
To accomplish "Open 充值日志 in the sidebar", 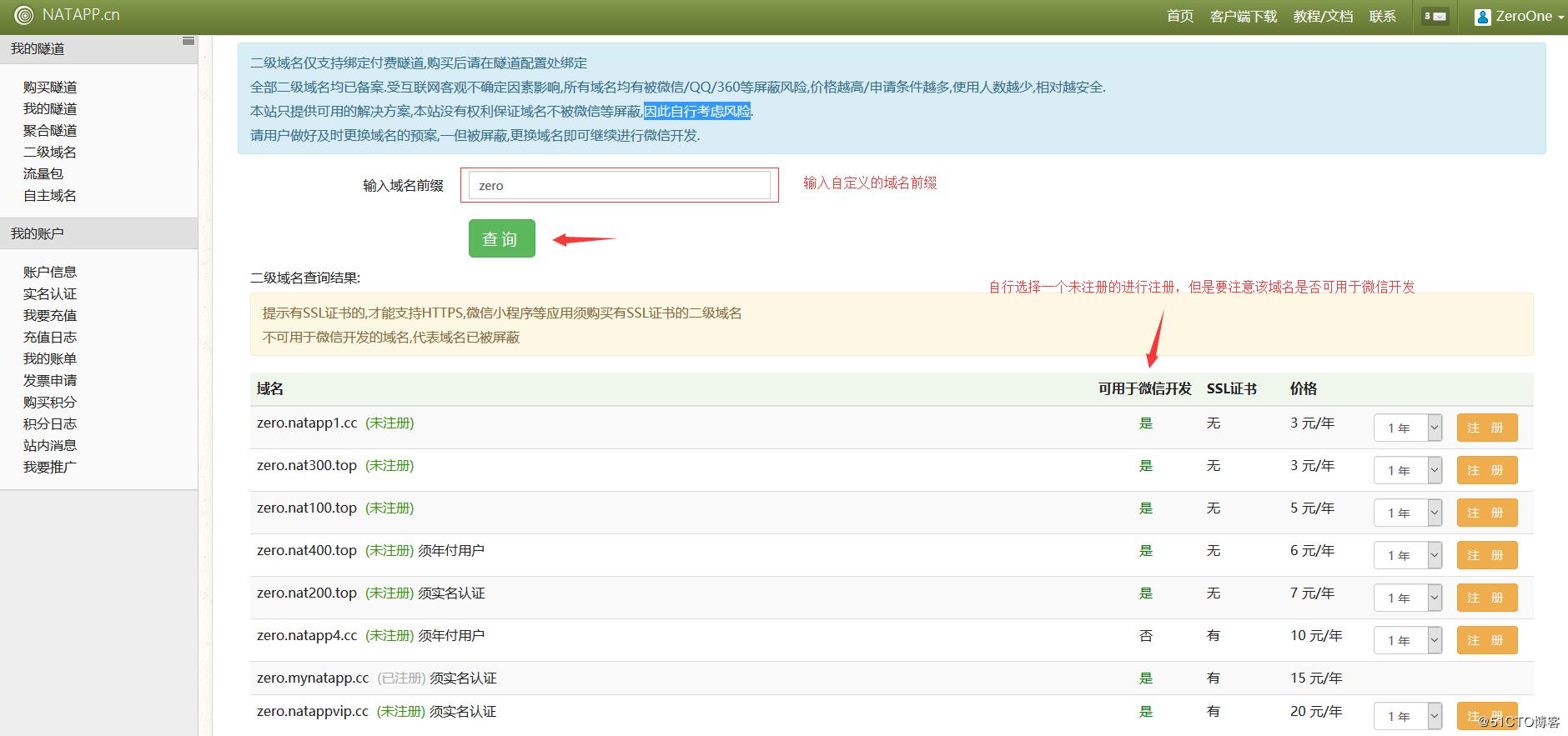I will pos(50,337).
